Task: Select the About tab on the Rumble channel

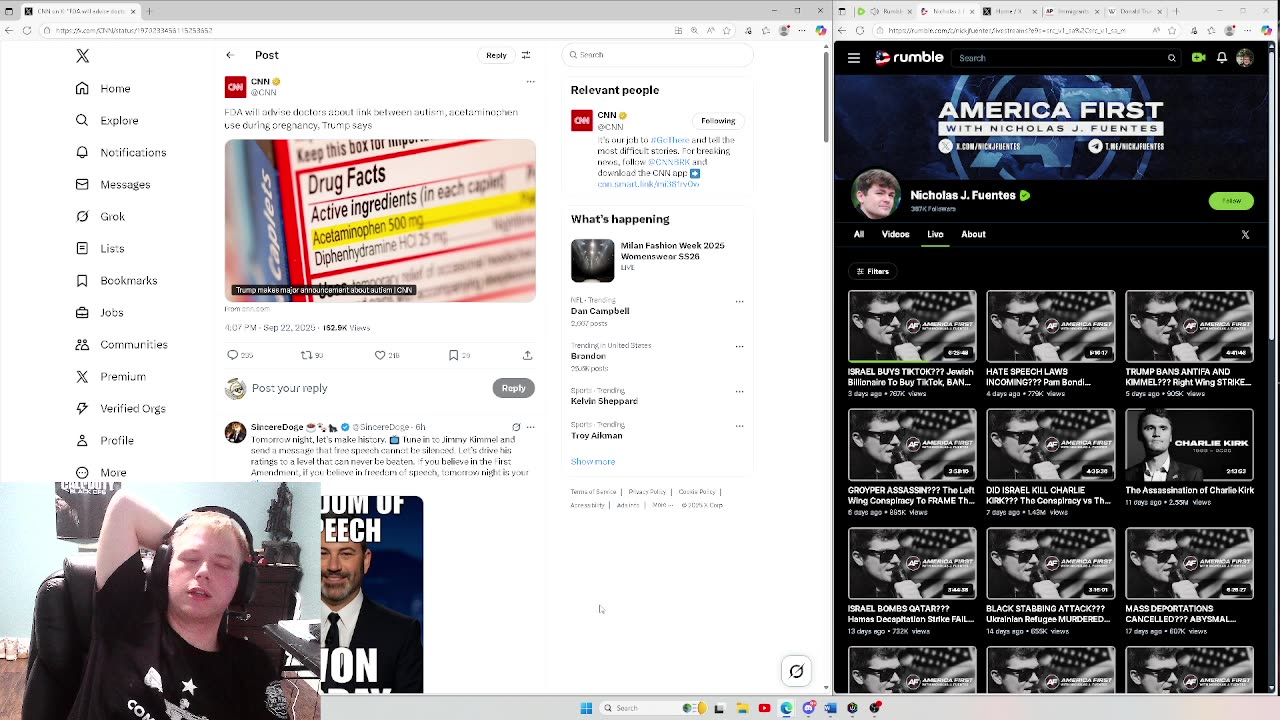Action: tap(973, 234)
